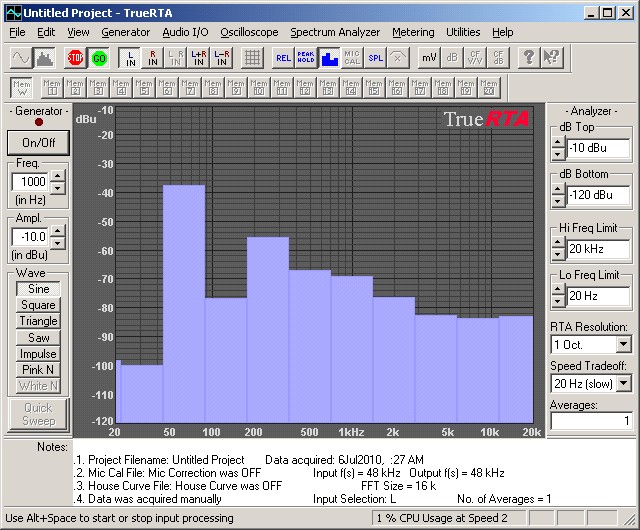
Task: Click the green GO icon
Action: (x=99, y=57)
